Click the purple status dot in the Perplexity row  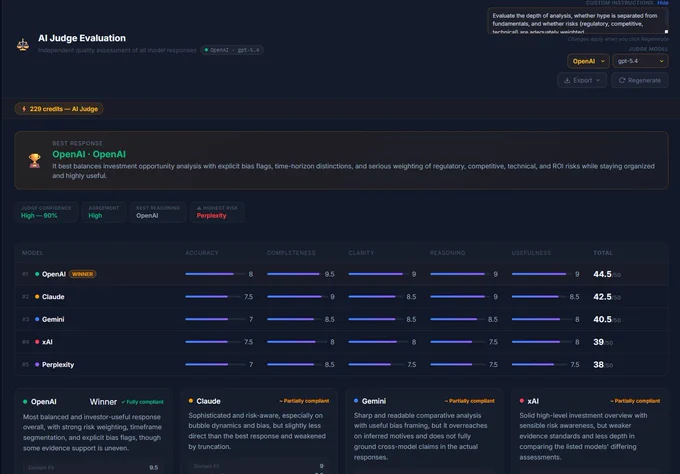click(x=37, y=364)
